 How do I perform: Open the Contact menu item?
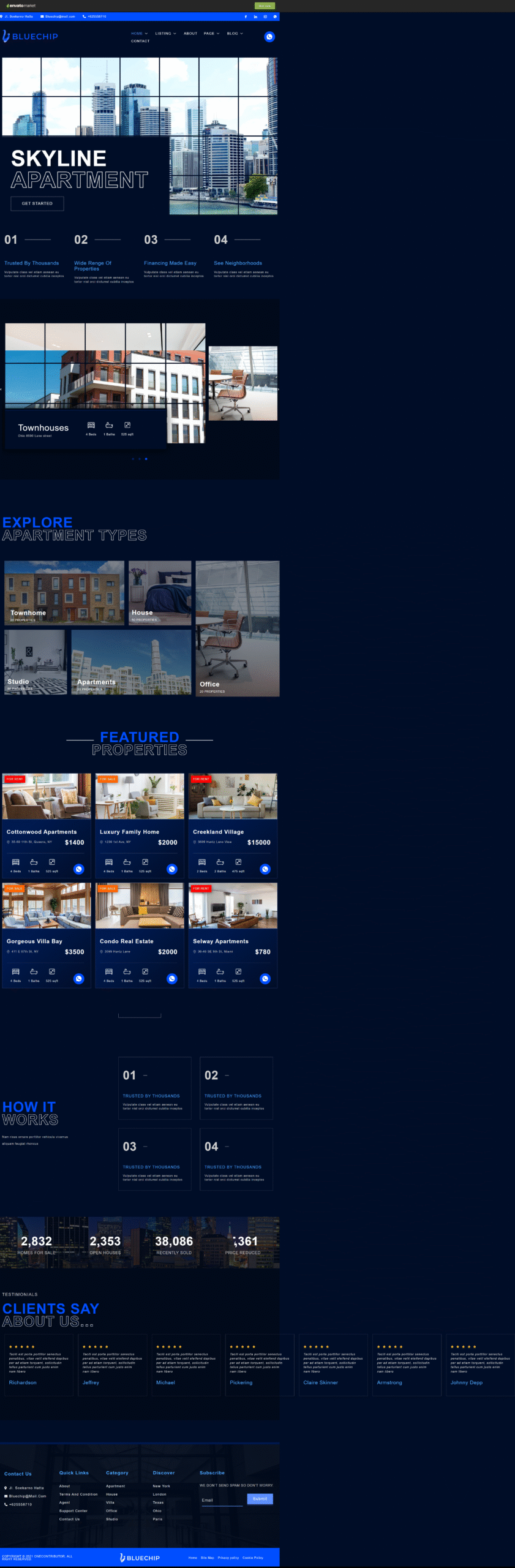point(140,41)
